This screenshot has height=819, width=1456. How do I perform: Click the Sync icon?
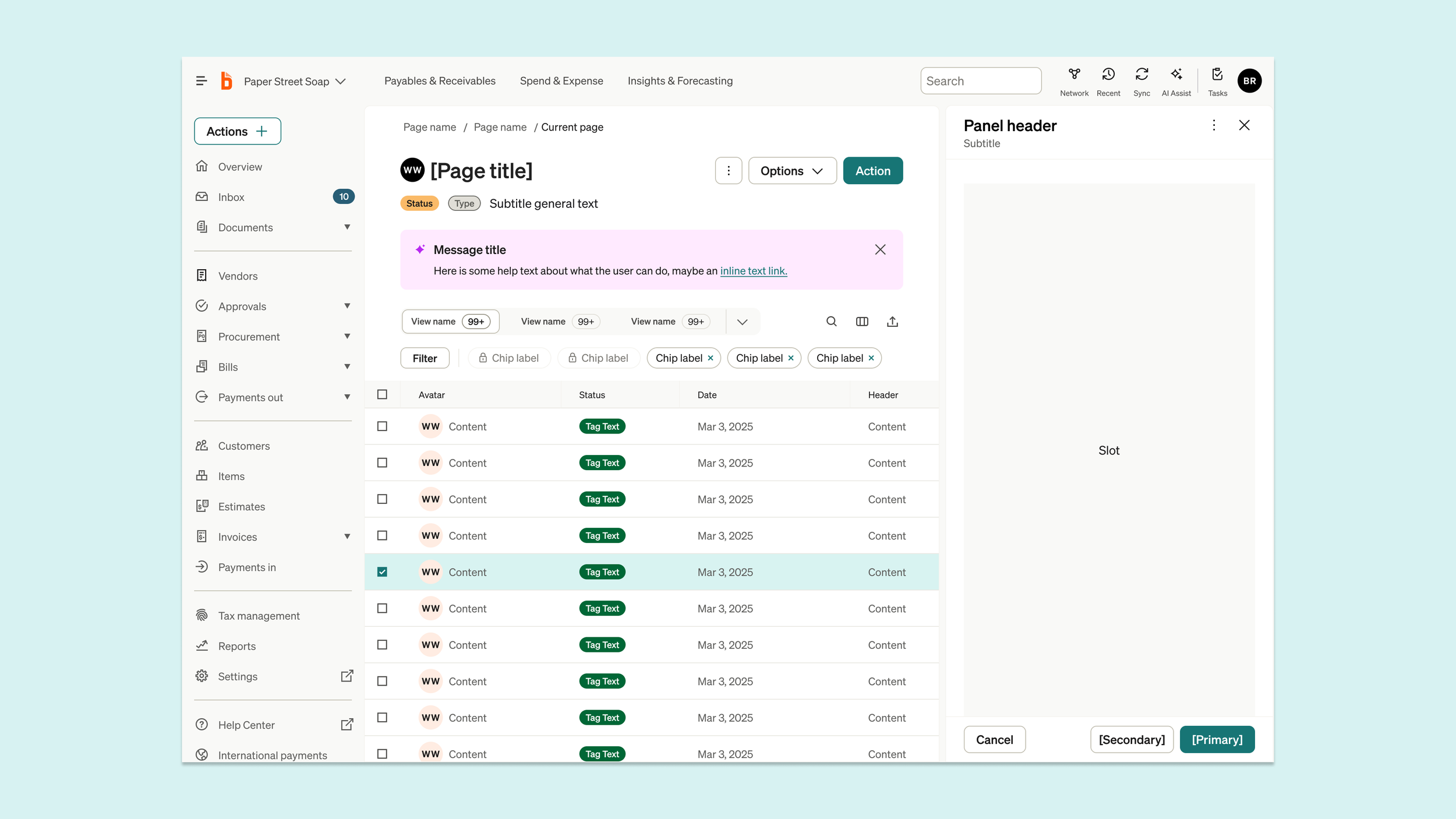pos(1142,75)
